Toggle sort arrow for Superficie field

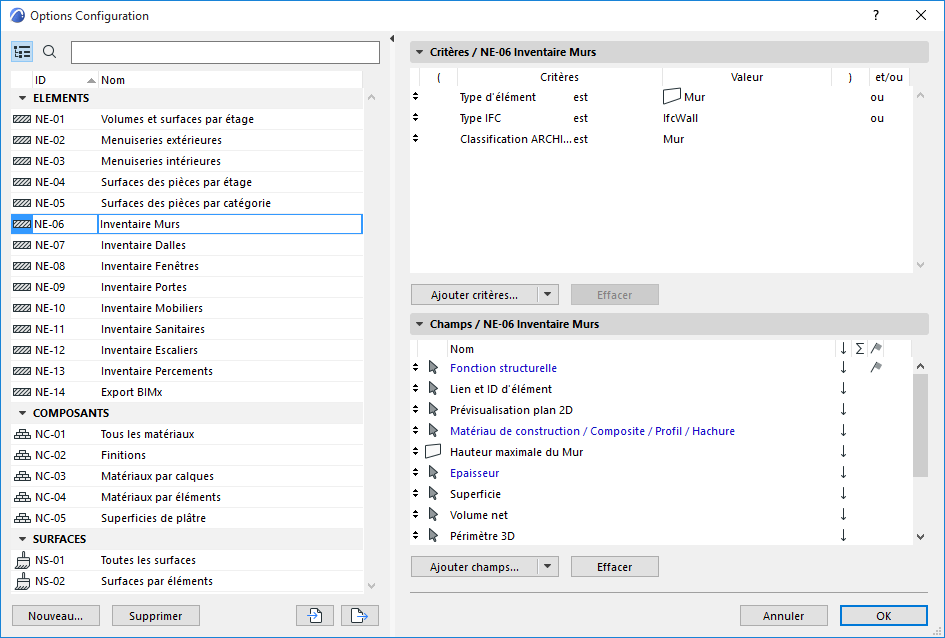point(843,494)
